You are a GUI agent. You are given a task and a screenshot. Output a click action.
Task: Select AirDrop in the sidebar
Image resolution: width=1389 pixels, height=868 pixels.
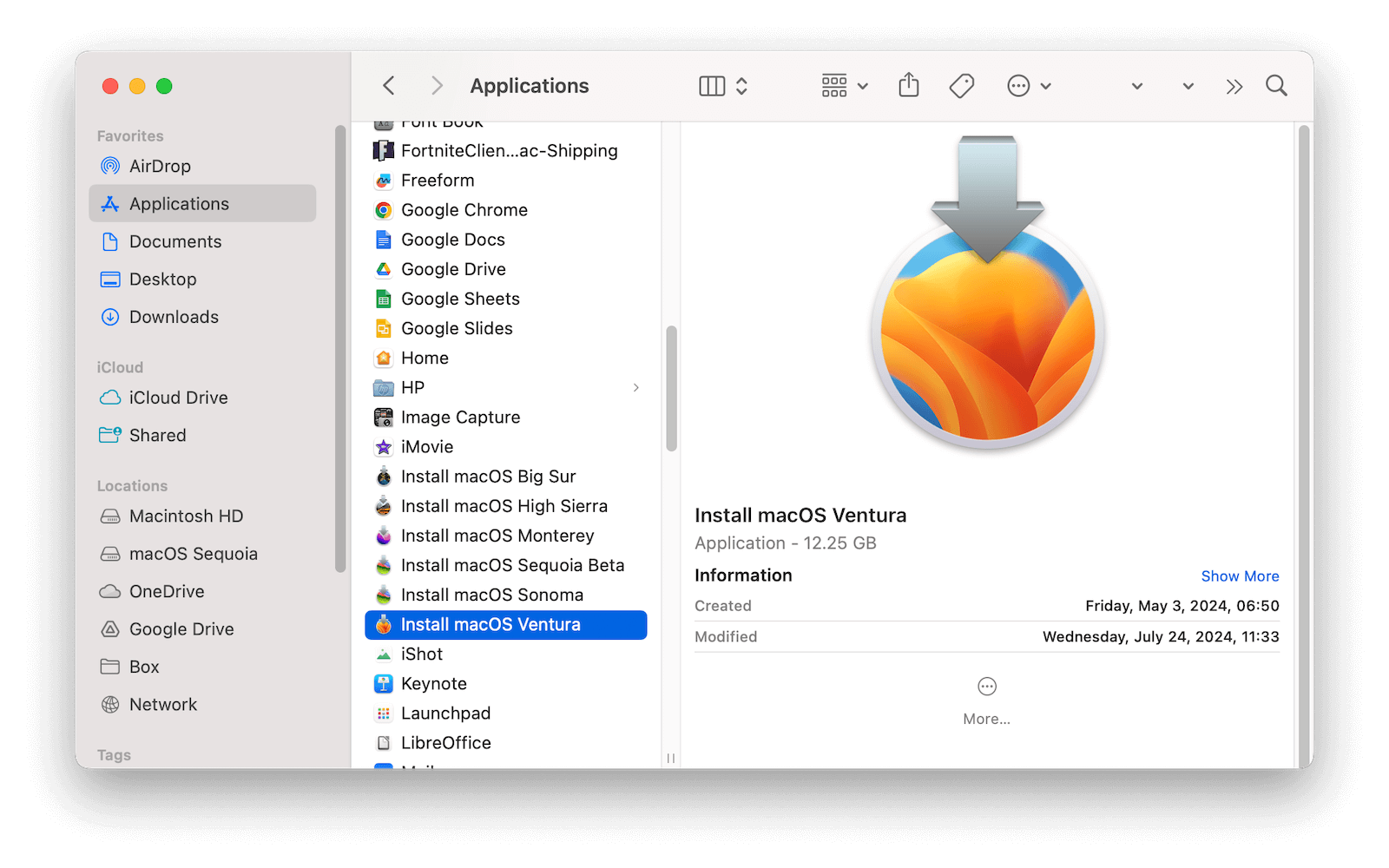pyautogui.click(x=202, y=166)
